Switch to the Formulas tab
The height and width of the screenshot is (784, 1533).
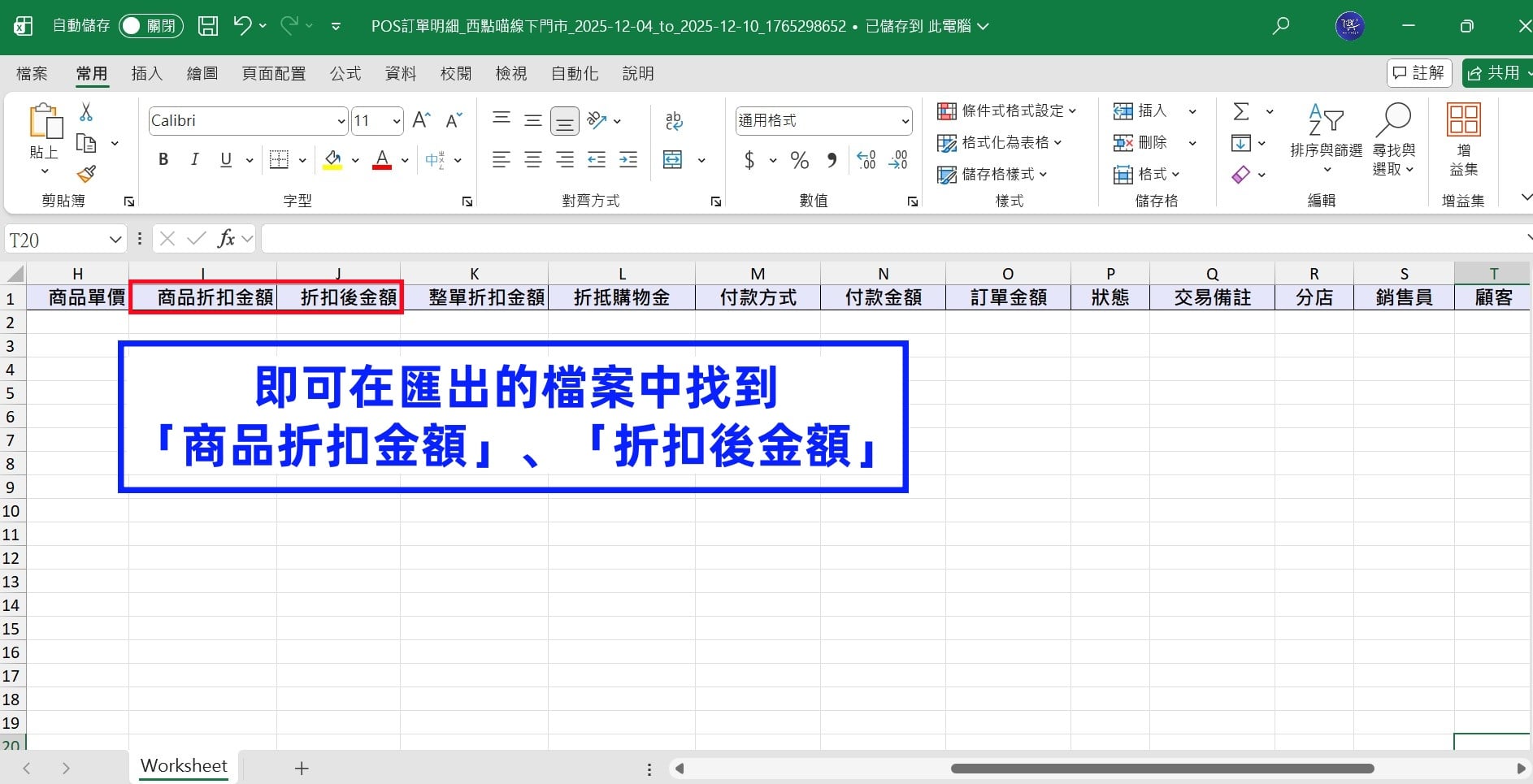(345, 73)
